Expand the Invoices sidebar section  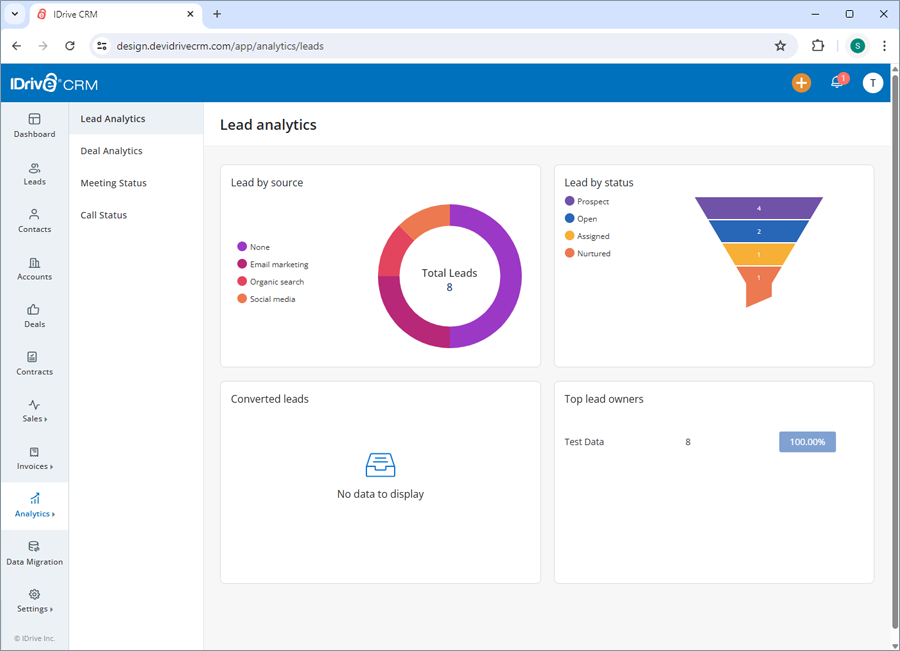34,459
